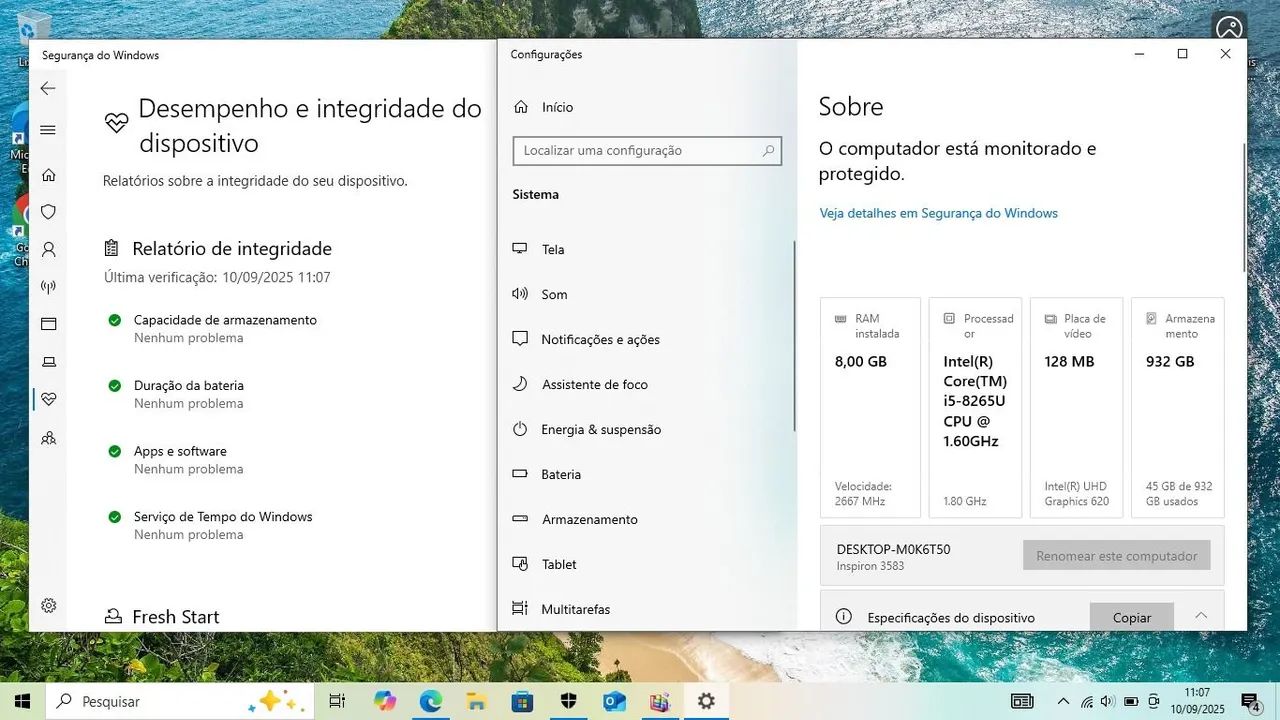Show hidden system tray icons
1280x720 pixels.
1062,702
